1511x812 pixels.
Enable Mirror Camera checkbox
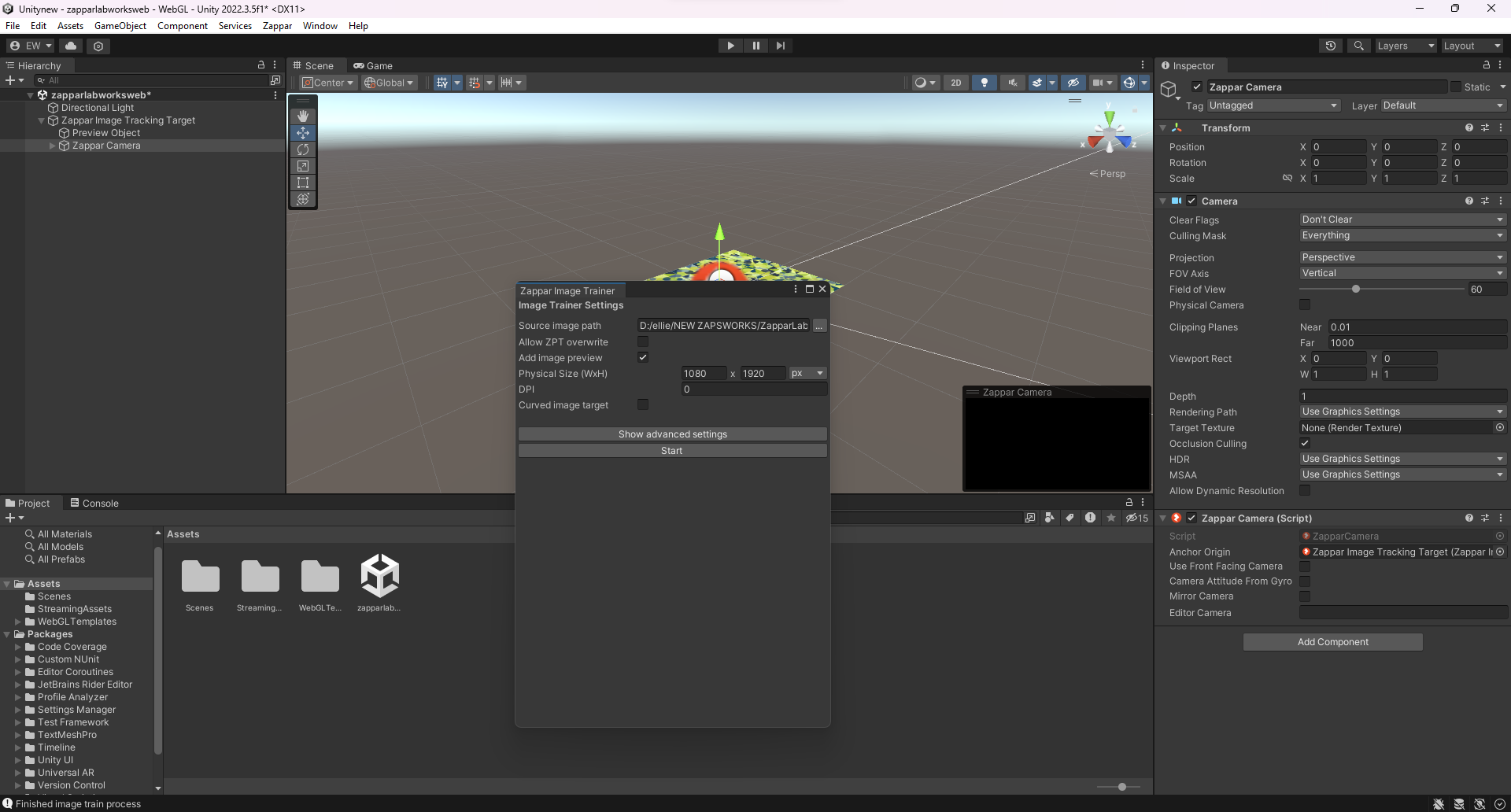pyautogui.click(x=1305, y=596)
